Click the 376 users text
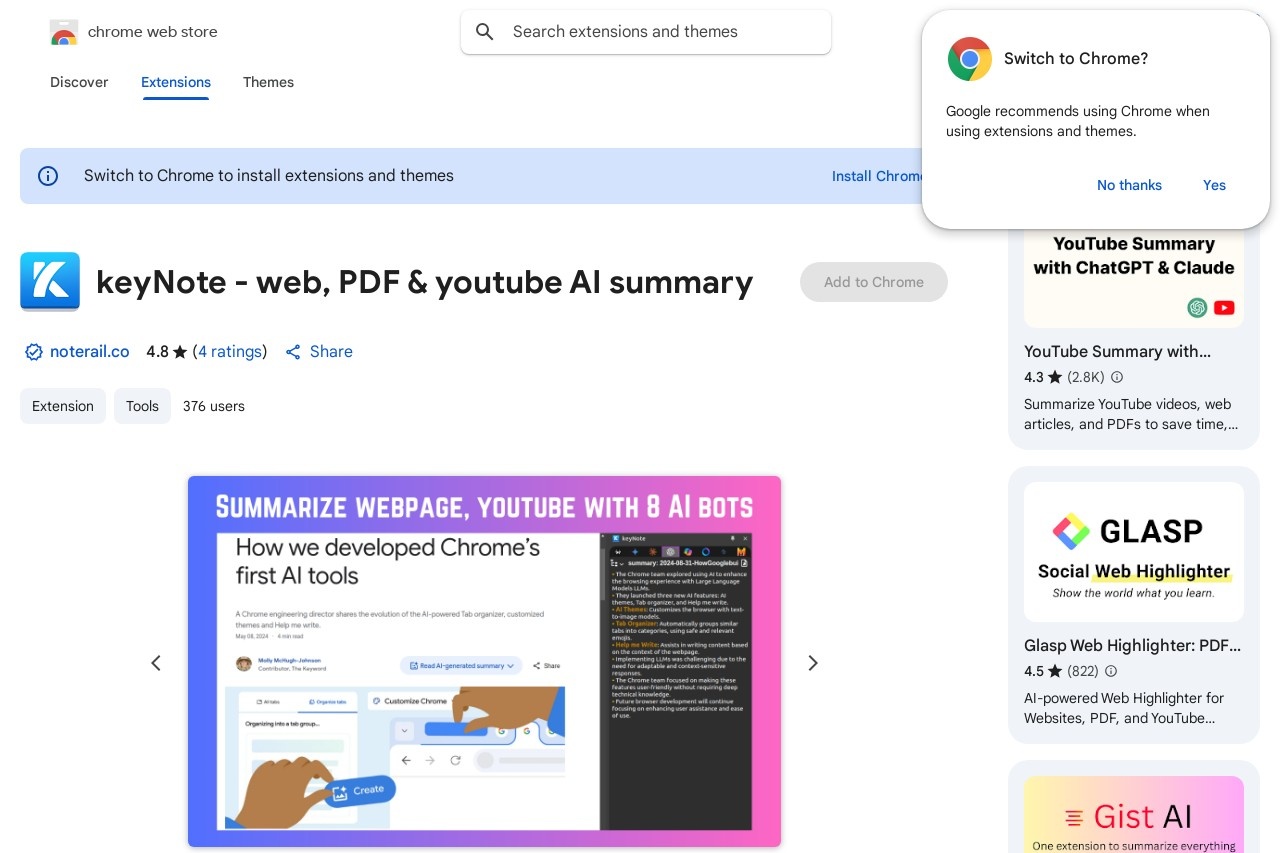 click(214, 406)
